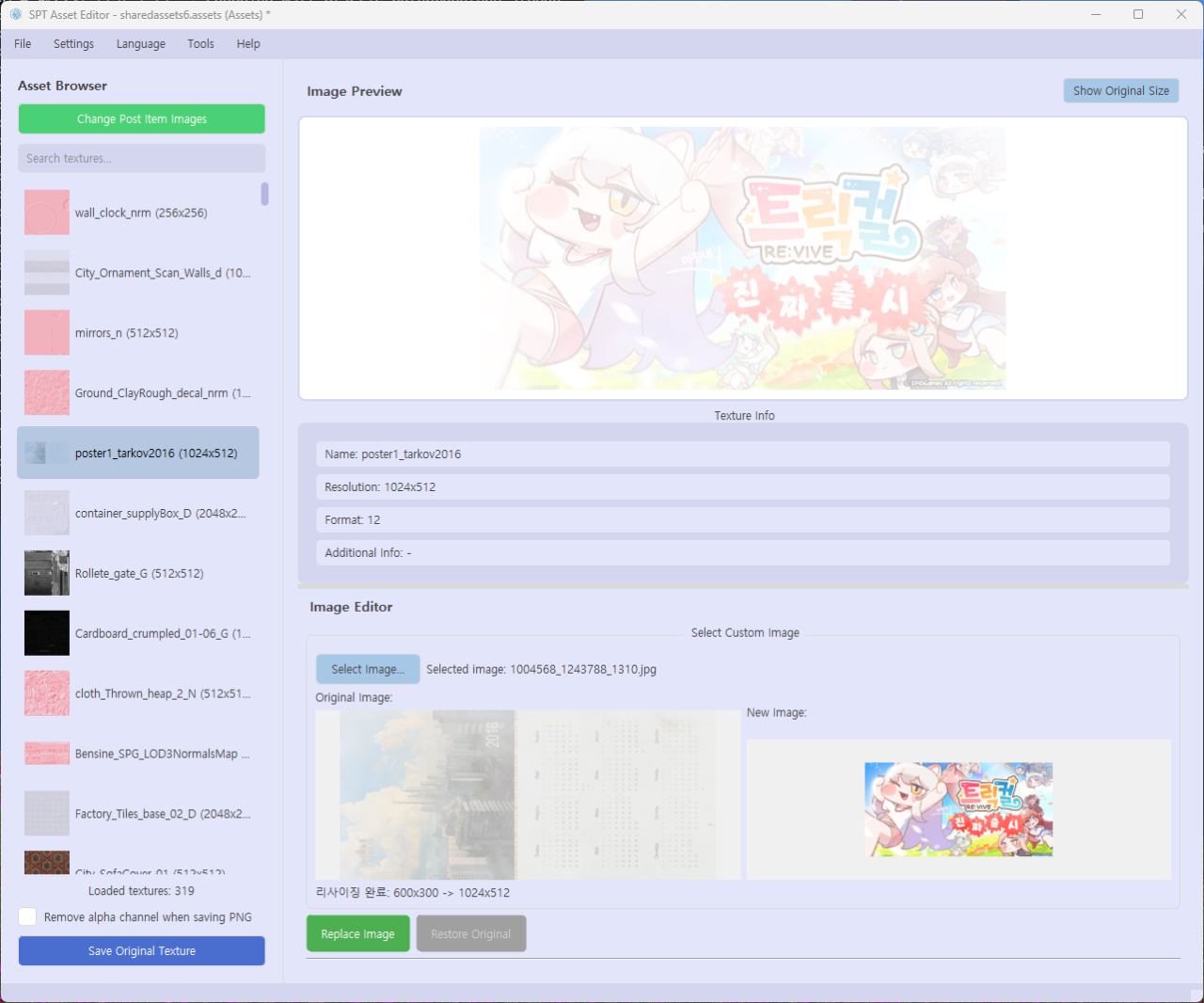Click the green Replace Image button
Image resolution: width=1204 pixels, height=1003 pixels.
[358, 933]
